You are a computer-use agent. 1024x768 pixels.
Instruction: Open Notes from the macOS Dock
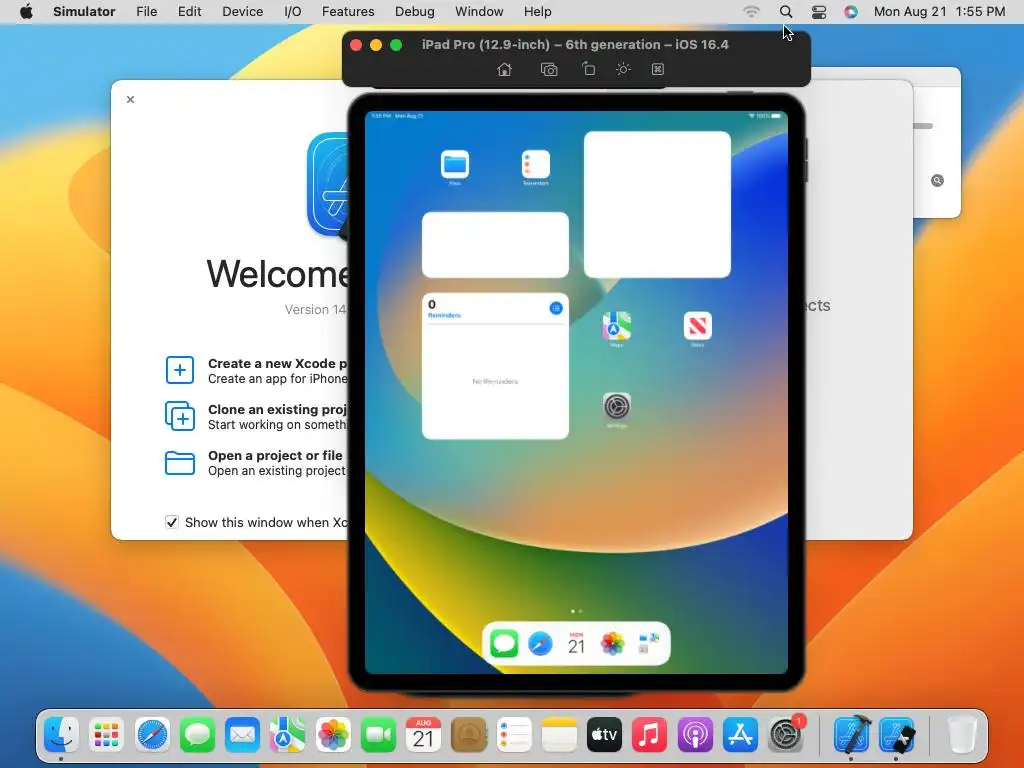click(559, 735)
